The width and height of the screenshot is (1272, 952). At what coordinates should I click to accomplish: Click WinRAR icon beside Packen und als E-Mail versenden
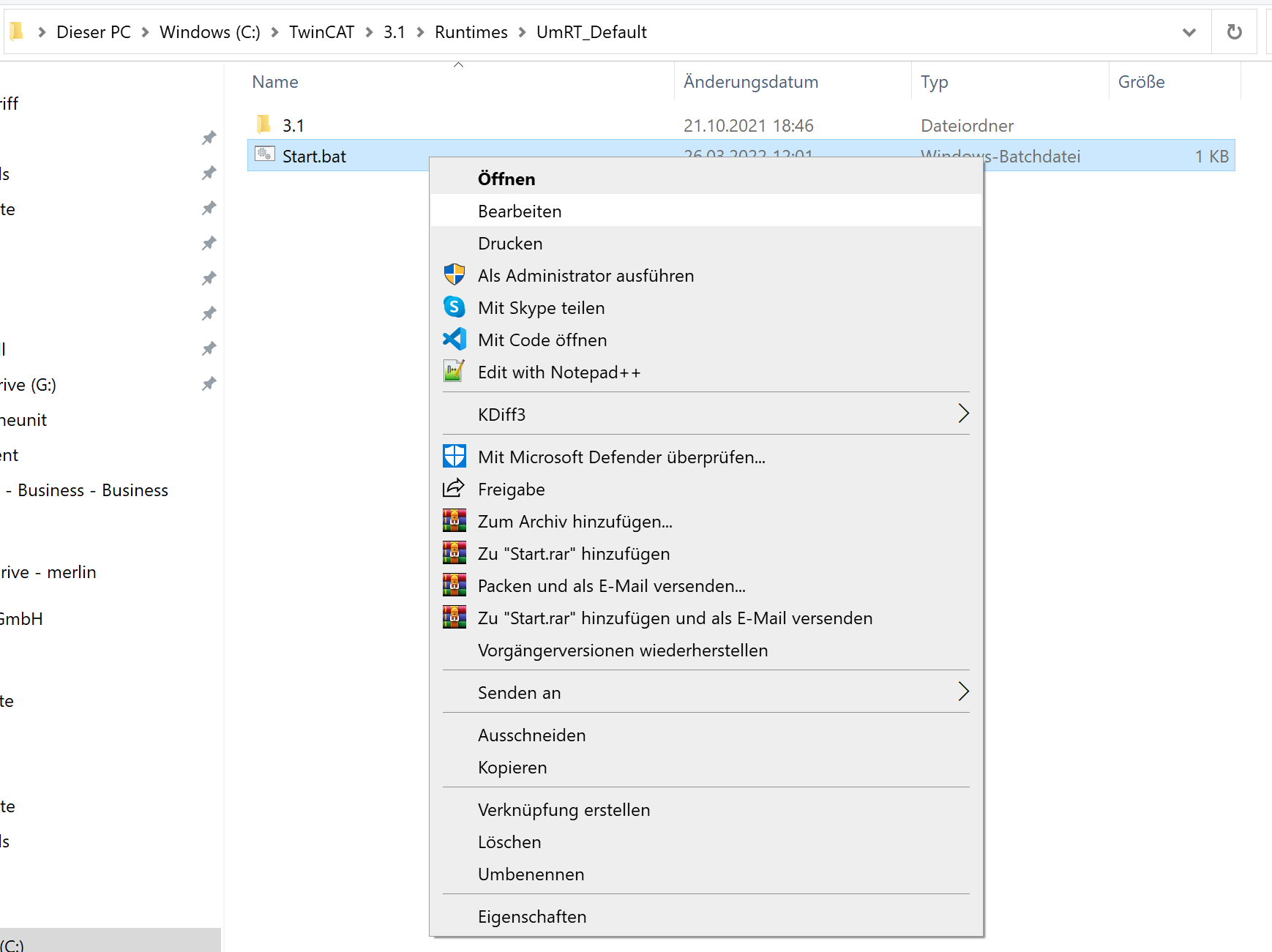click(x=454, y=585)
